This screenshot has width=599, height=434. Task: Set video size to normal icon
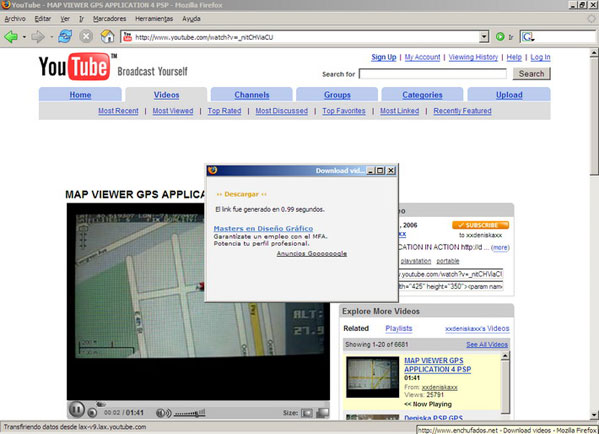[306, 413]
